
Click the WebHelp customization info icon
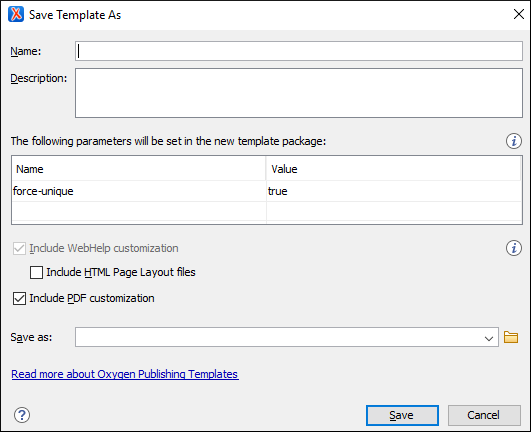(513, 248)
